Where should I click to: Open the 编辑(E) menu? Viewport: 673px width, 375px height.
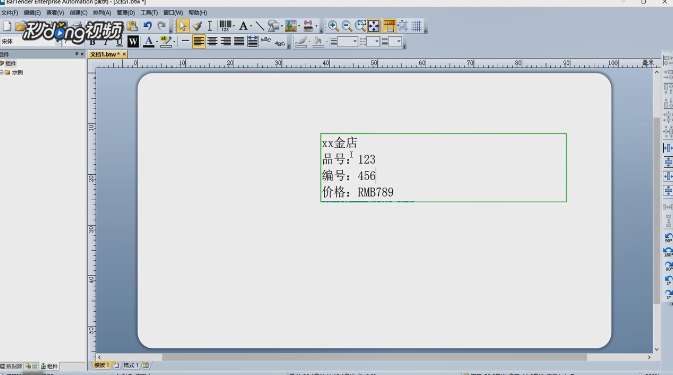coord(32,13)
